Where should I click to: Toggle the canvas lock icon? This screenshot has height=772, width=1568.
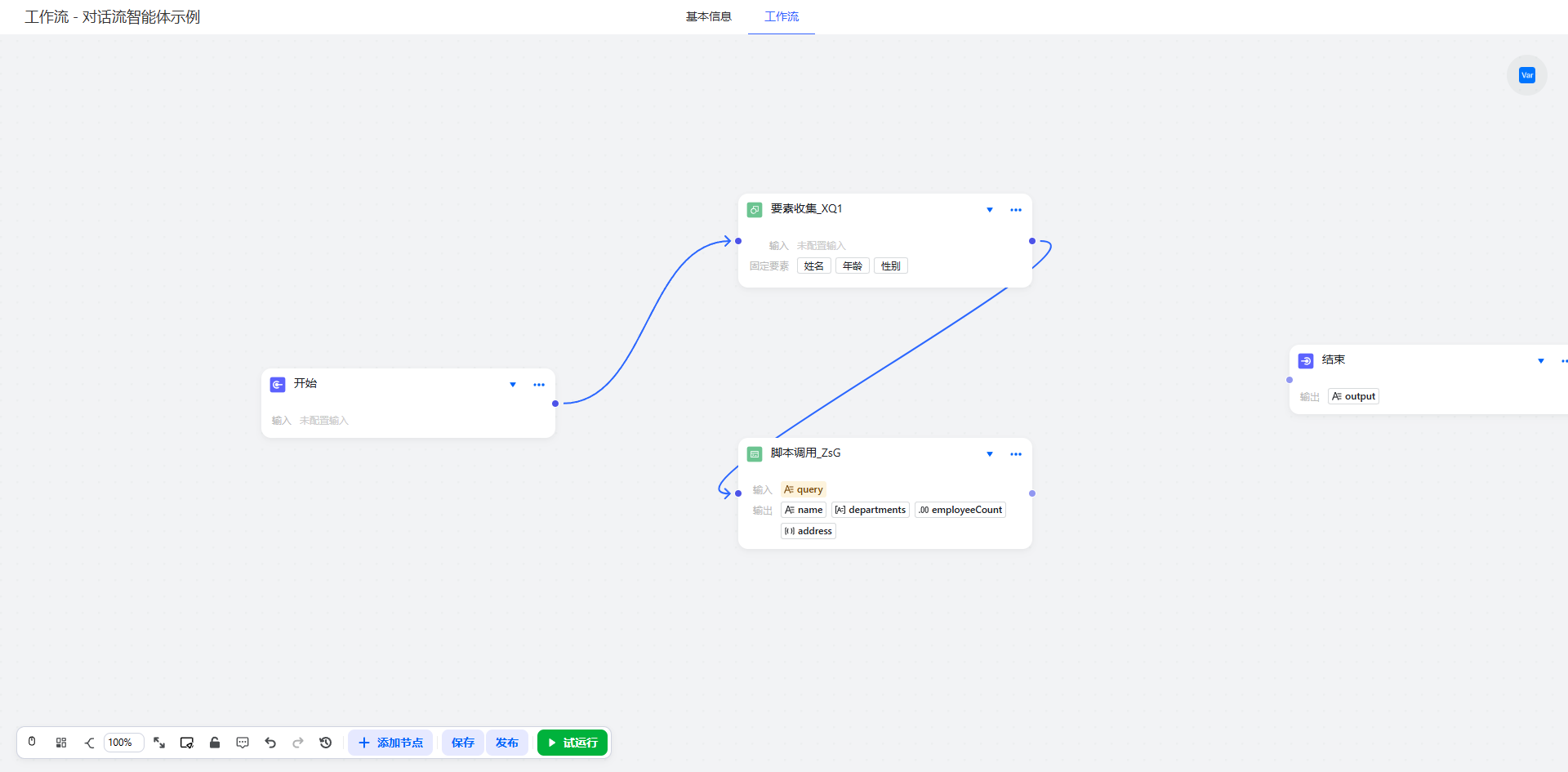pyautogui.click(x=215, y=743)
